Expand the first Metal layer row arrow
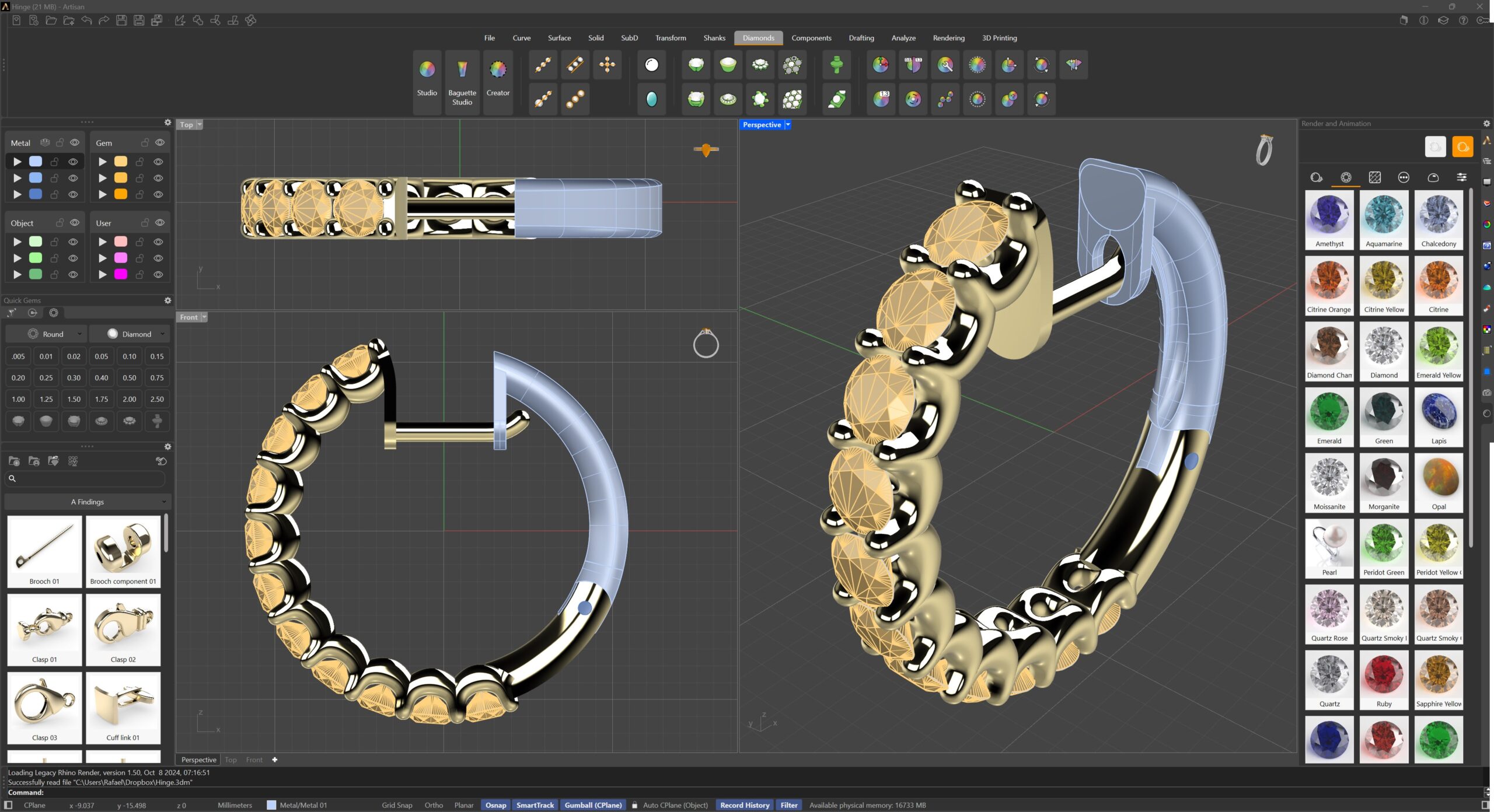 coord(18,162)
